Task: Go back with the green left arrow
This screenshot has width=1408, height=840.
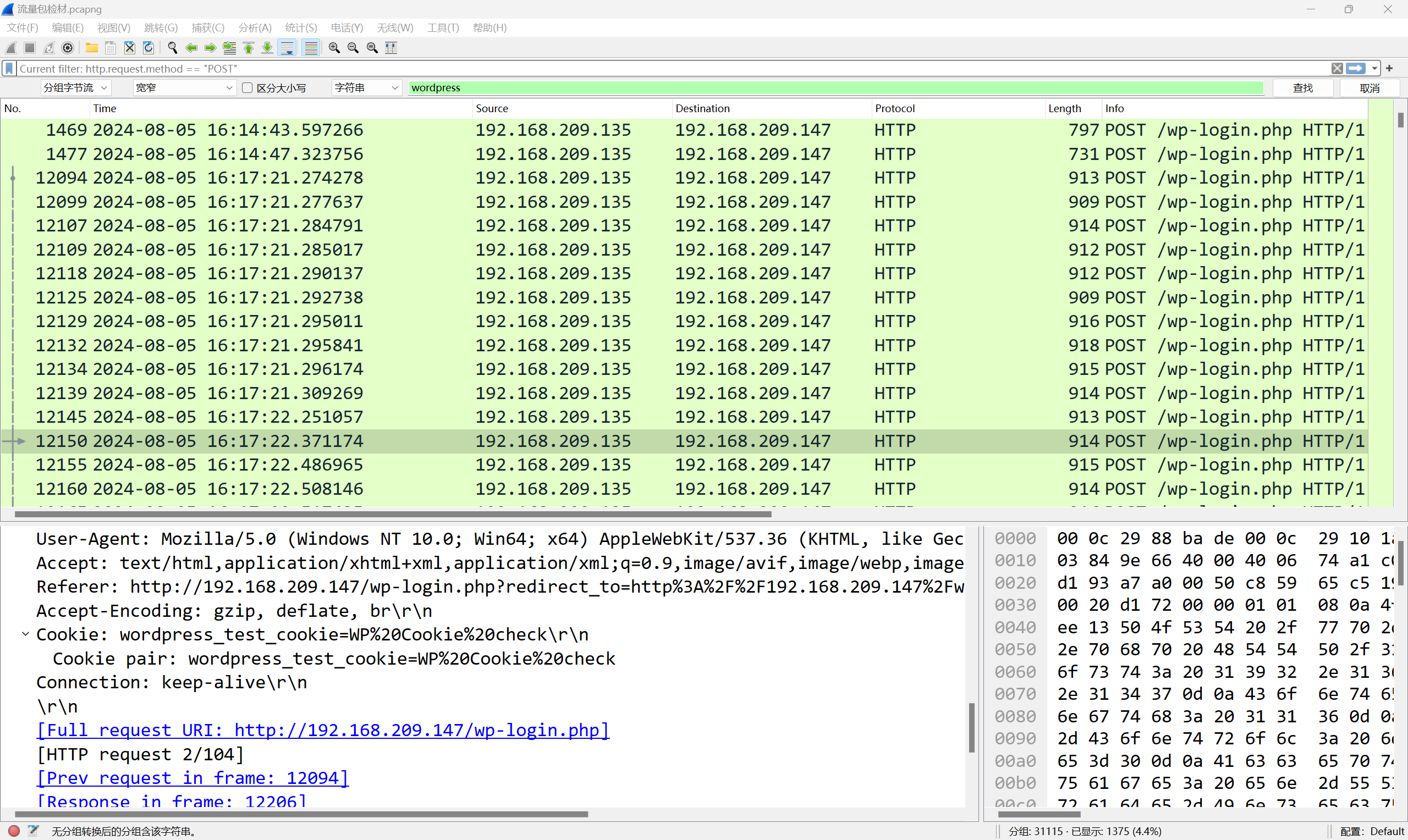Action: coord(191,48)
